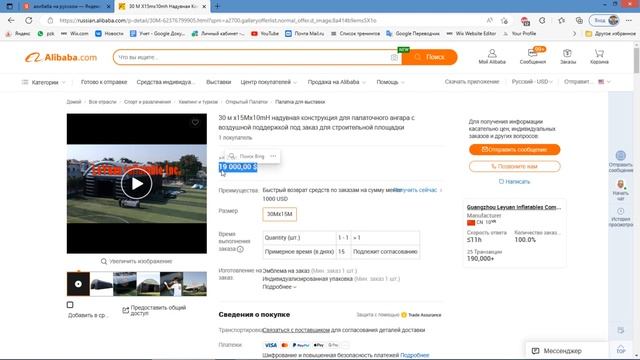Click the Подробнее payments link

415,355
